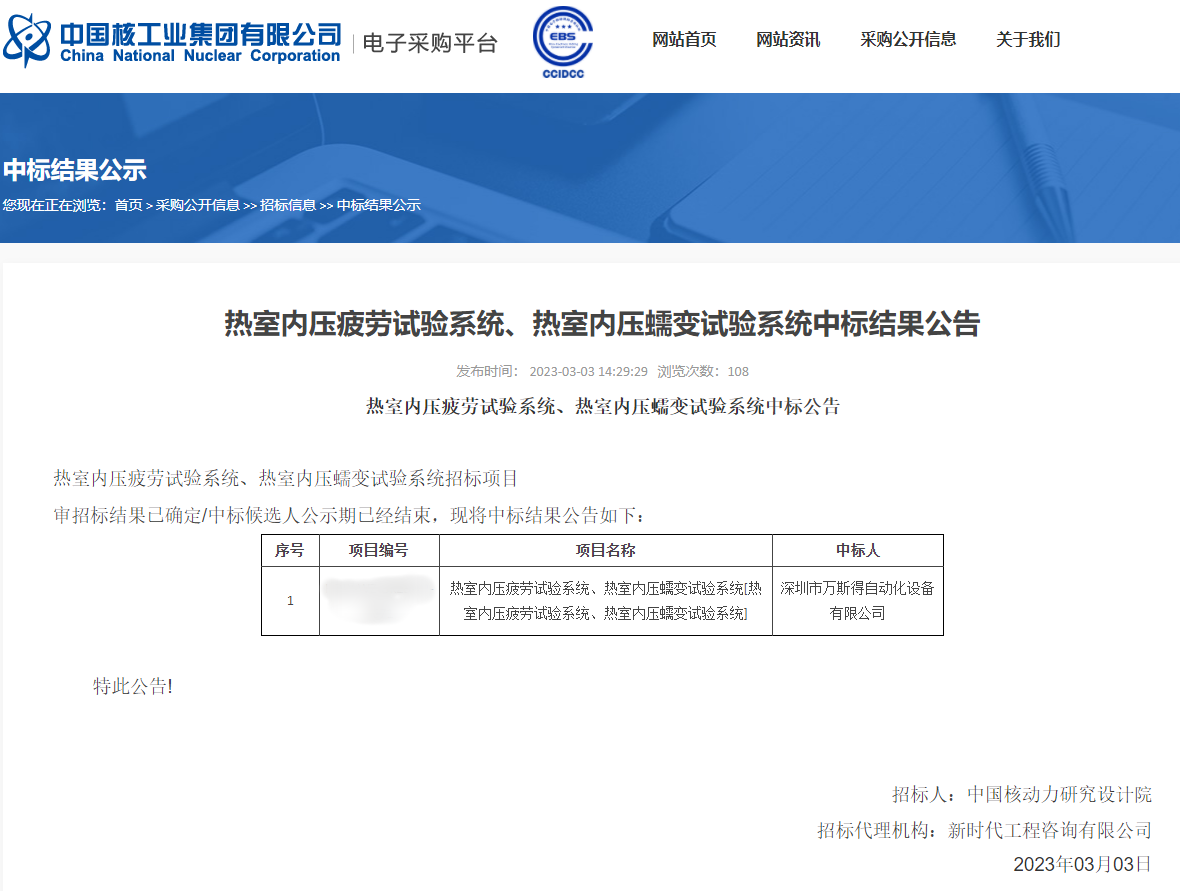Go to 招标信息 in the breadcrumb
Viewport: 1180px width, 891px height.
tap(287, 205)
